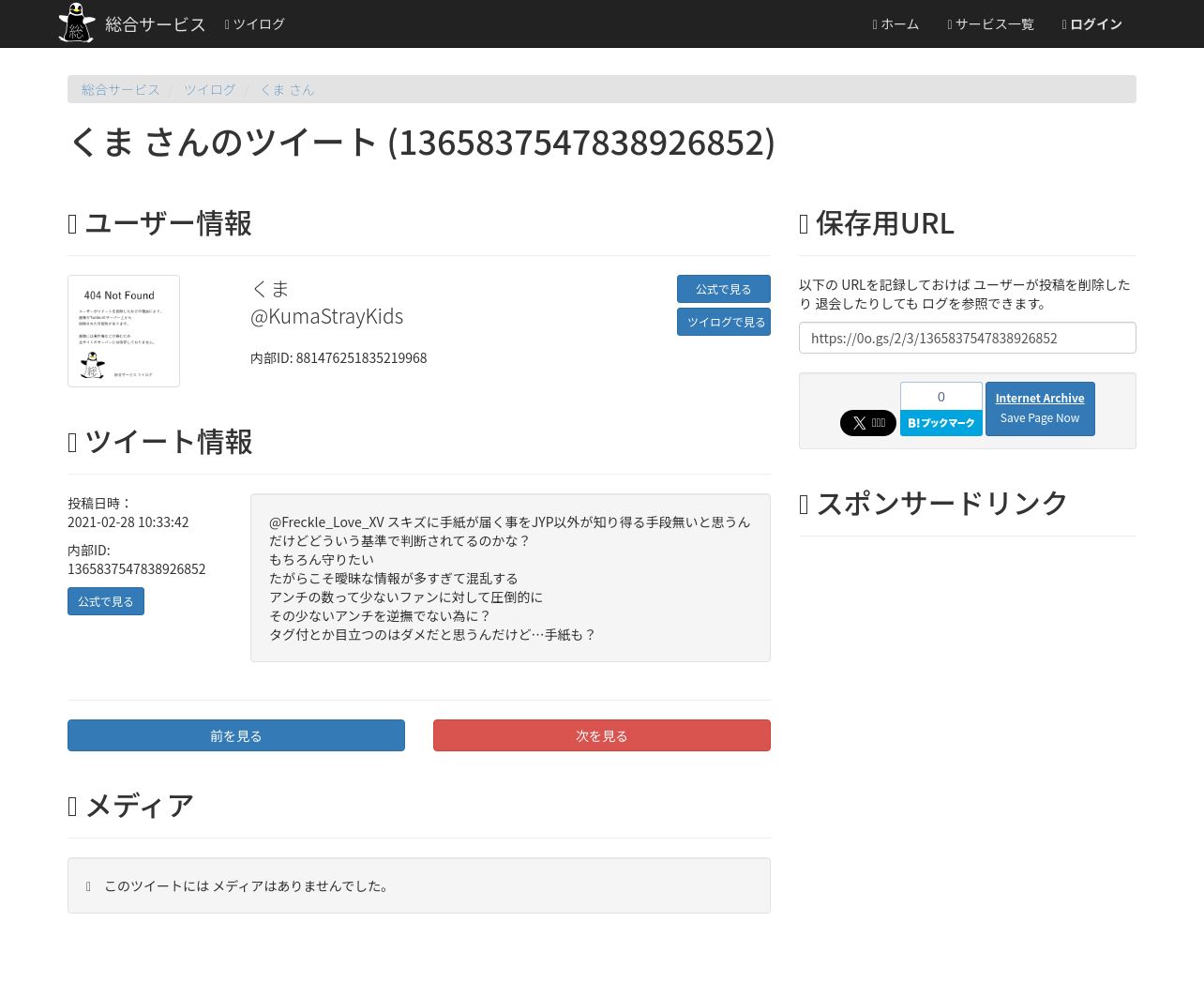Click くま さん breadcrumb link
The height and width of the screenshot is (998, 1204).
(x=287, y=90)
